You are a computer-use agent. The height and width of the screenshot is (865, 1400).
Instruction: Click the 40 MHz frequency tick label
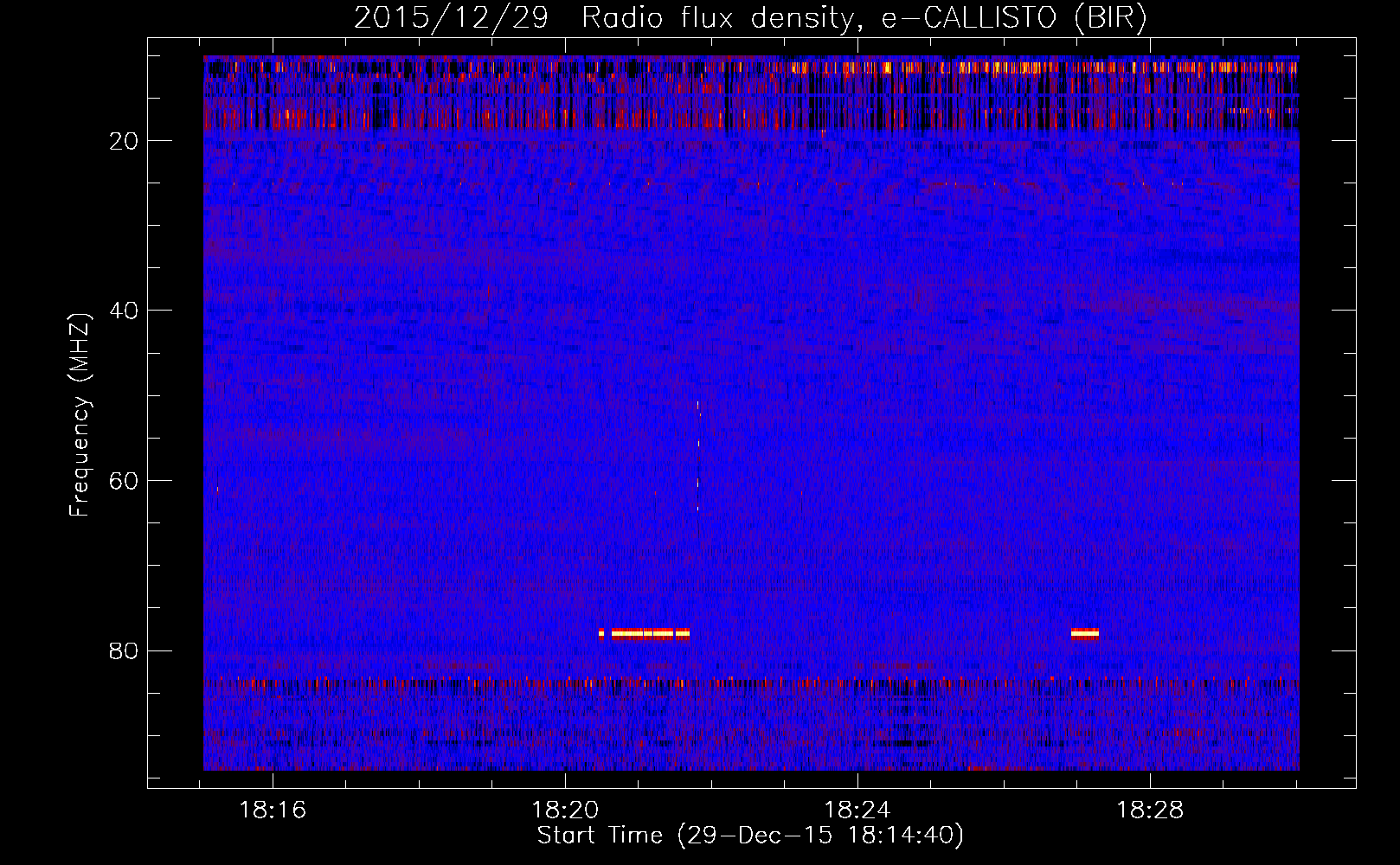coord(125,311)
